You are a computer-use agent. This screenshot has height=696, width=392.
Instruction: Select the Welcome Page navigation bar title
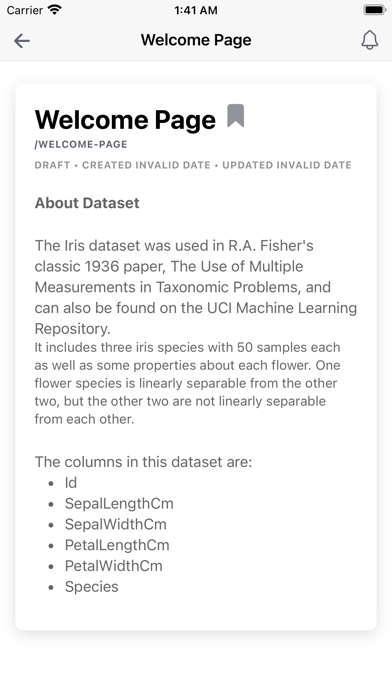pyautogui.click(x=196, y=40)
